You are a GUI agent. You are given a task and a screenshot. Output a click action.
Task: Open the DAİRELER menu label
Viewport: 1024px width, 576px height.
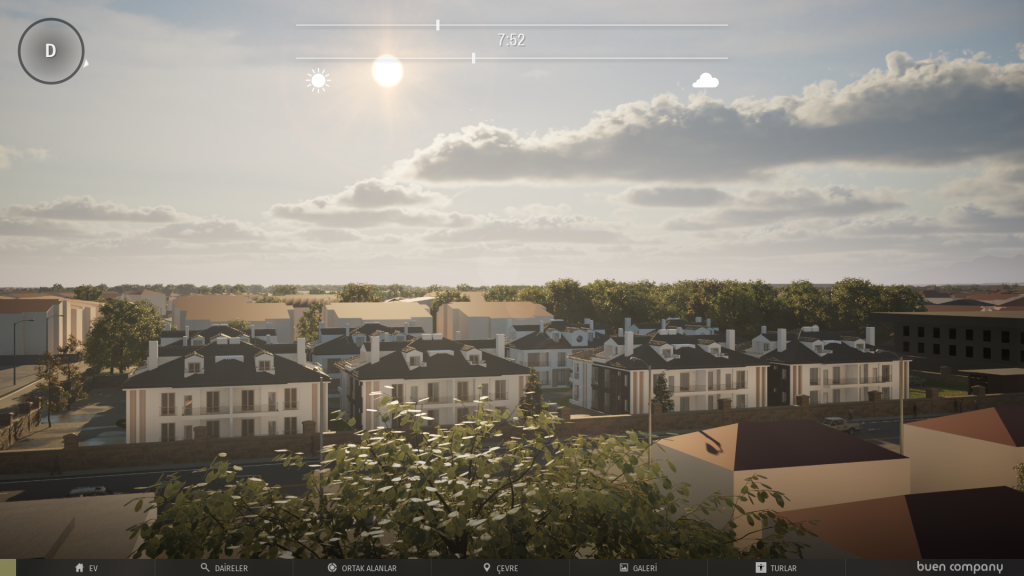click(231, 568)
